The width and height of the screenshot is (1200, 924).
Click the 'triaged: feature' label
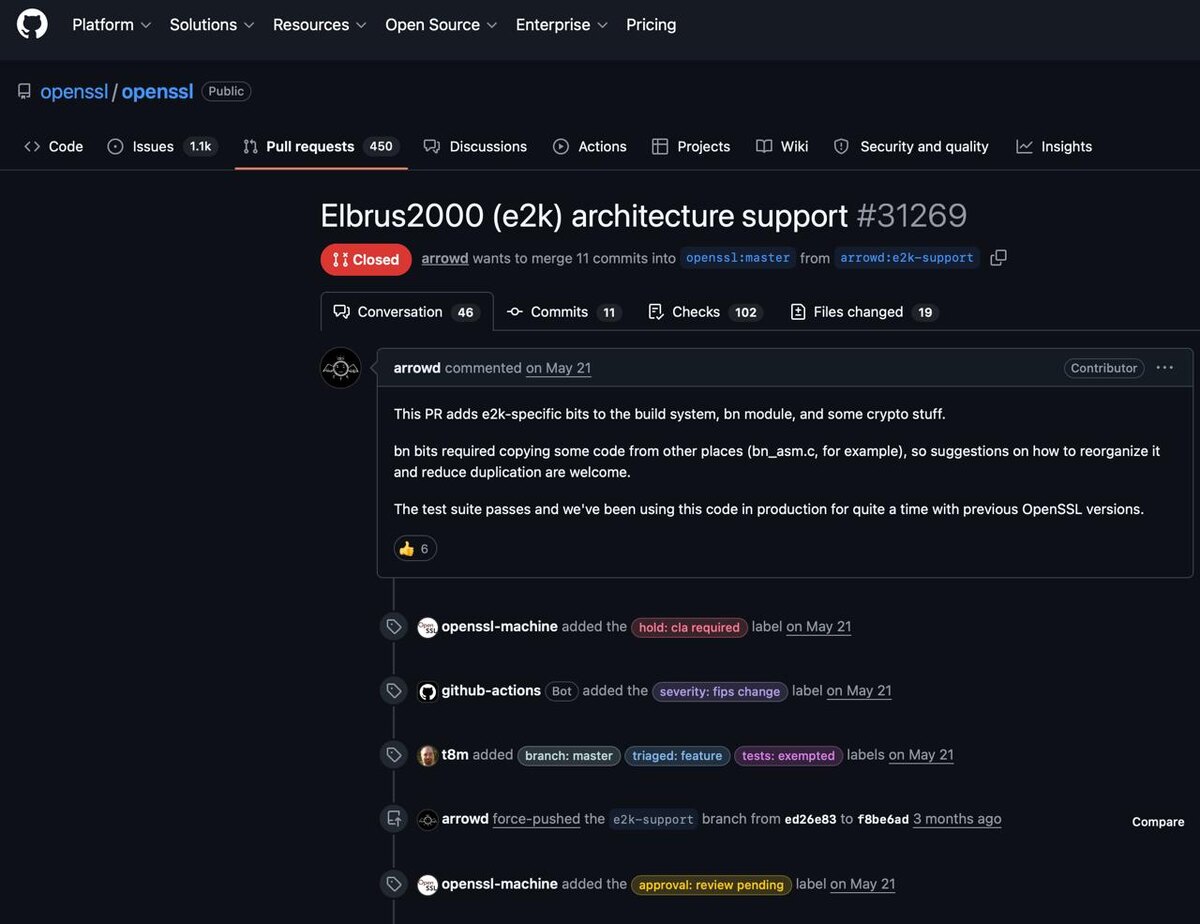[677, 755]
